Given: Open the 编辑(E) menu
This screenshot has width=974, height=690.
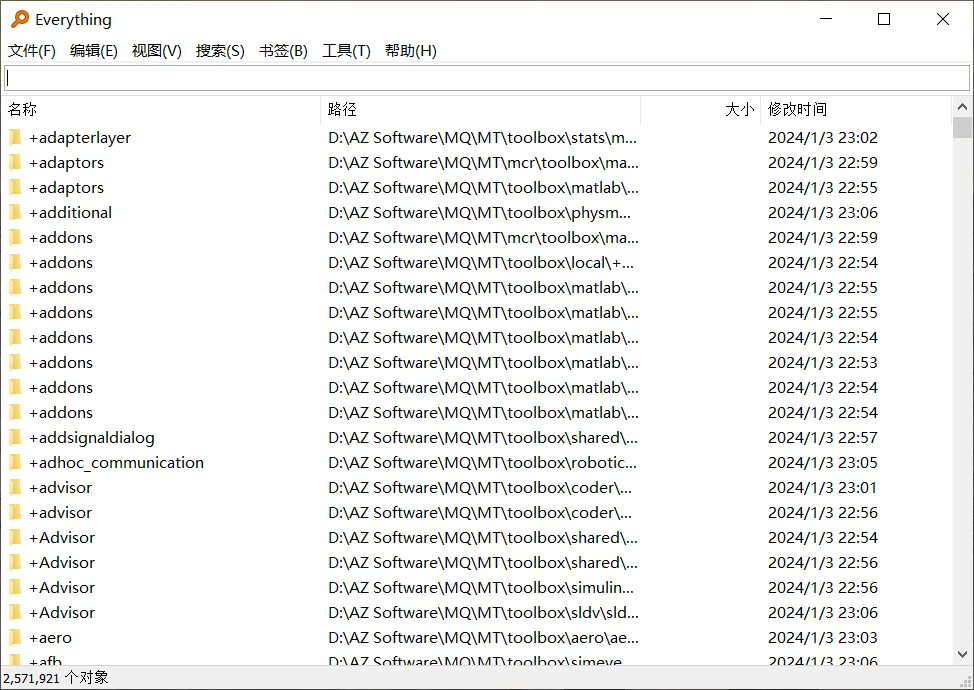Looking at the screenshot, I should click(94, 51).
